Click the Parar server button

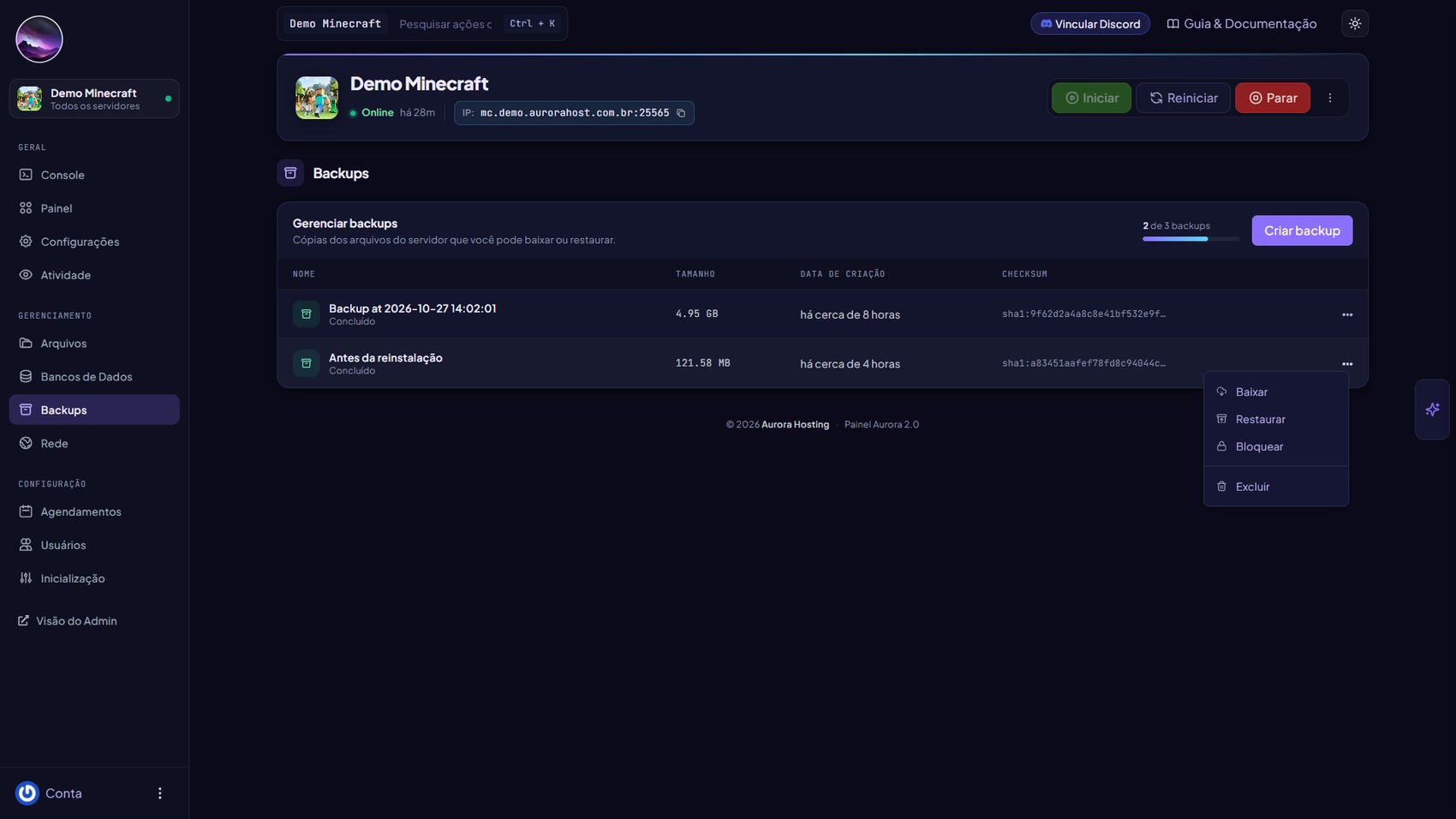pyautogui.click(x=1273, y=98)
